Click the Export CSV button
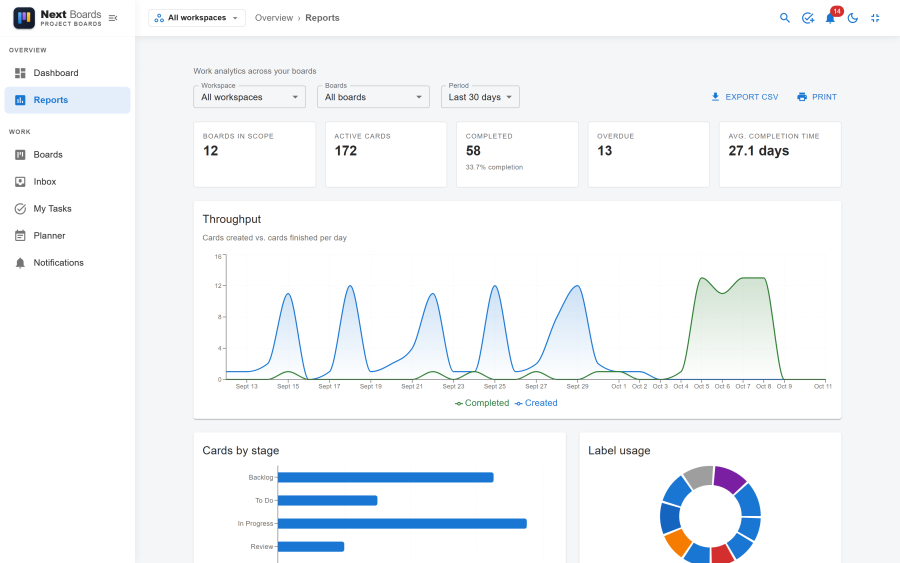 (x=744, y=97)
